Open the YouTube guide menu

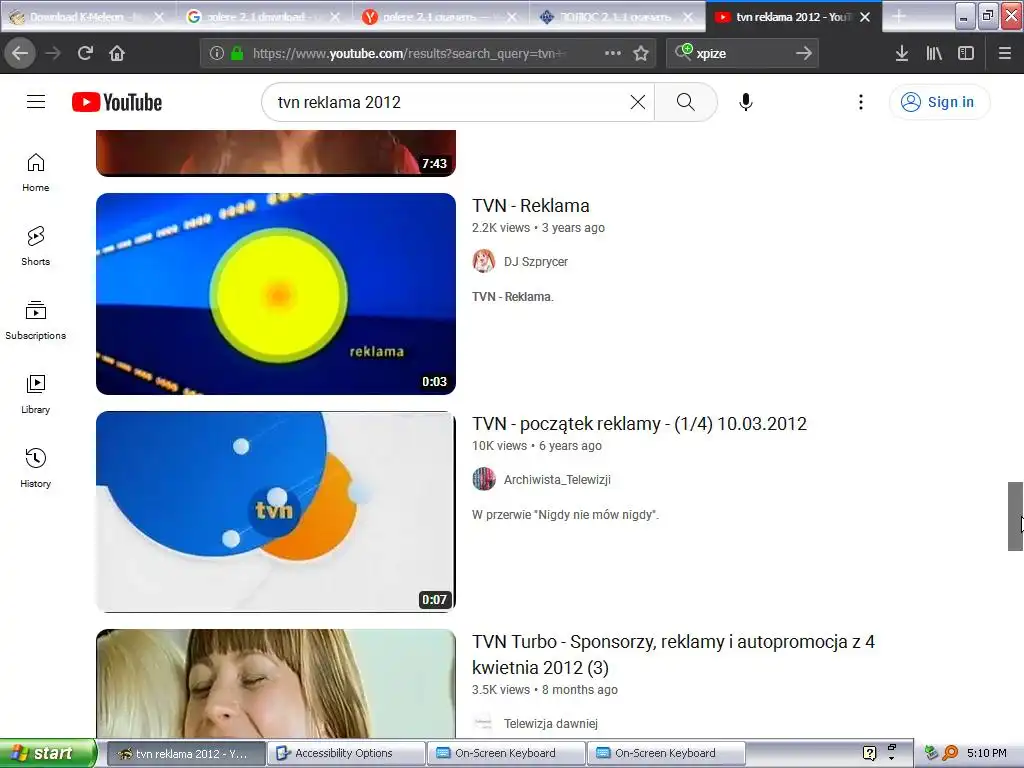(36, 102)
